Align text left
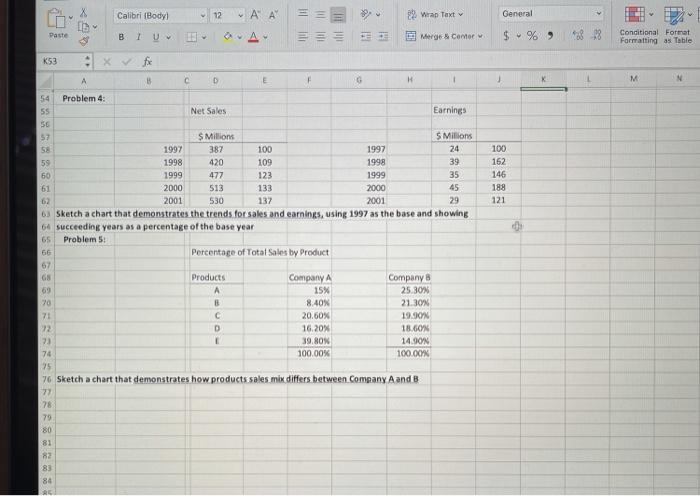The height and width of the screenshot is (496, 700). (x=303, y=37)
